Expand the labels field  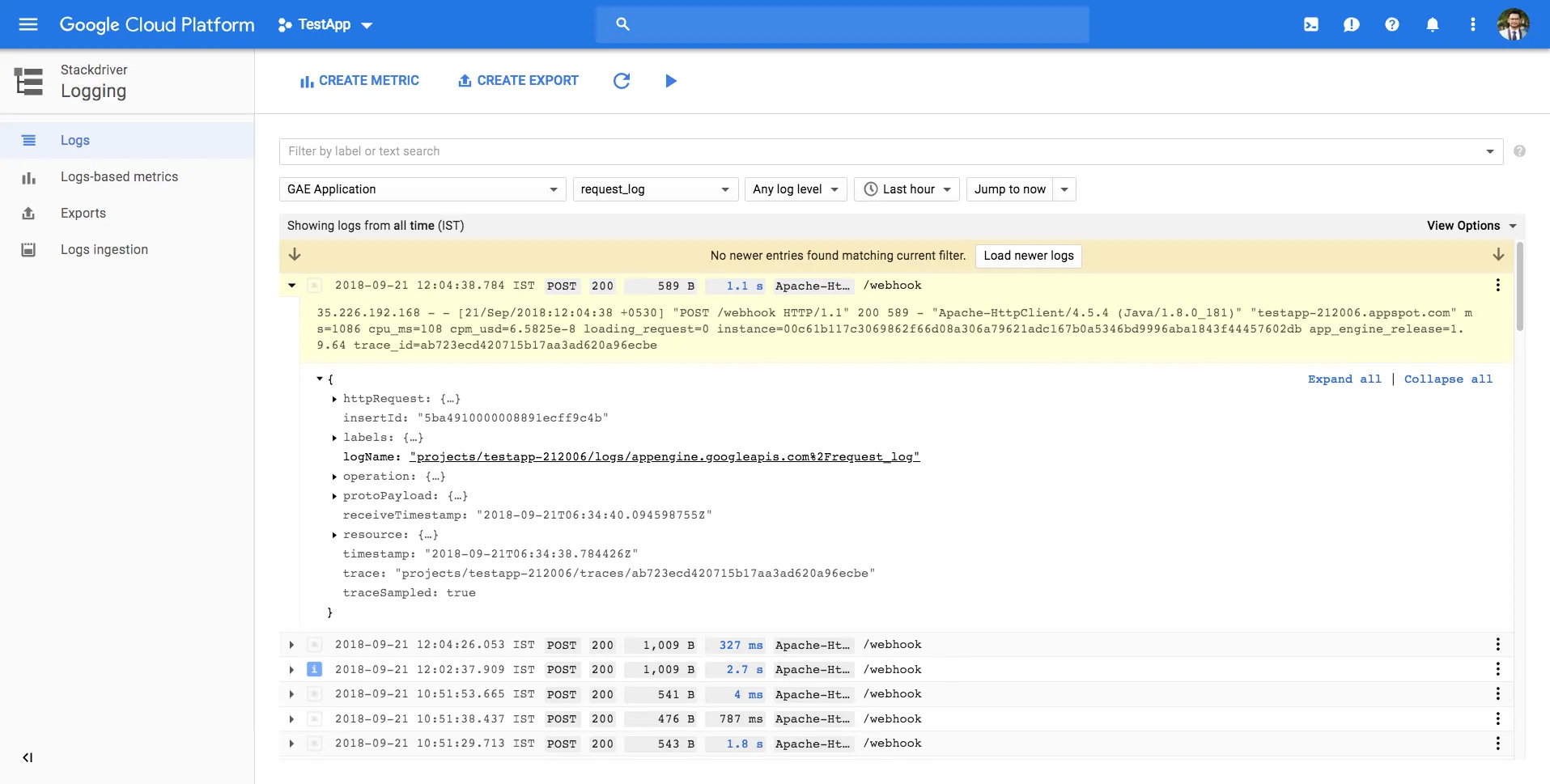pos(334,438)
